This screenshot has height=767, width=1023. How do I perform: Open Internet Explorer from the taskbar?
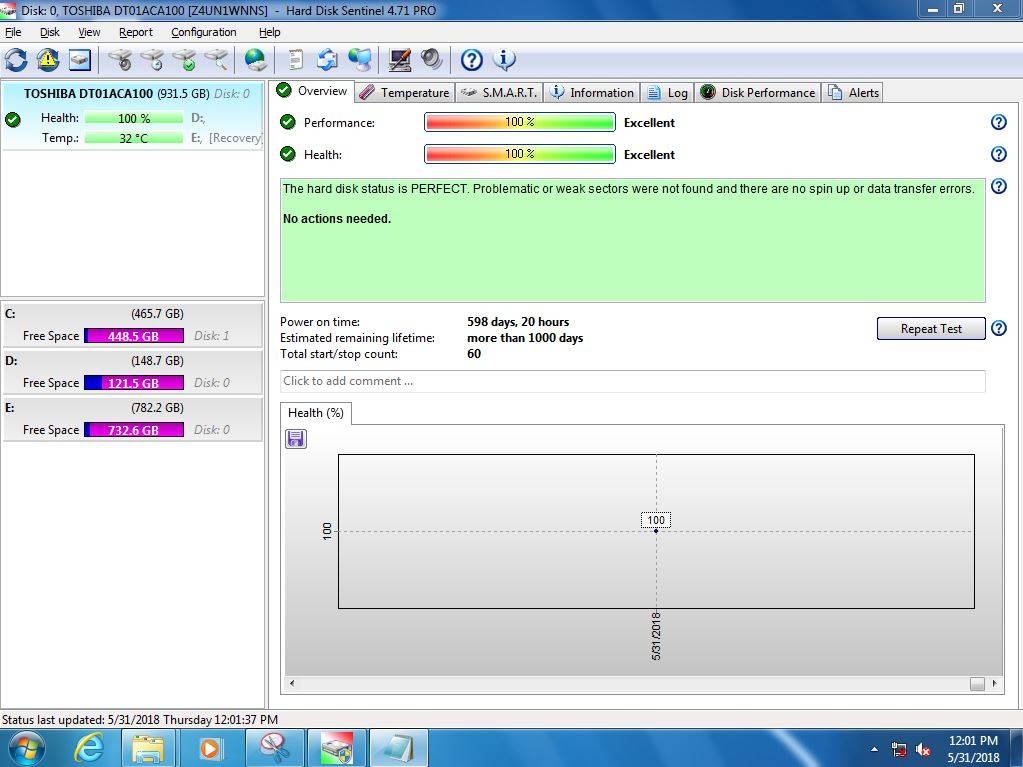(x=88, y=747)
